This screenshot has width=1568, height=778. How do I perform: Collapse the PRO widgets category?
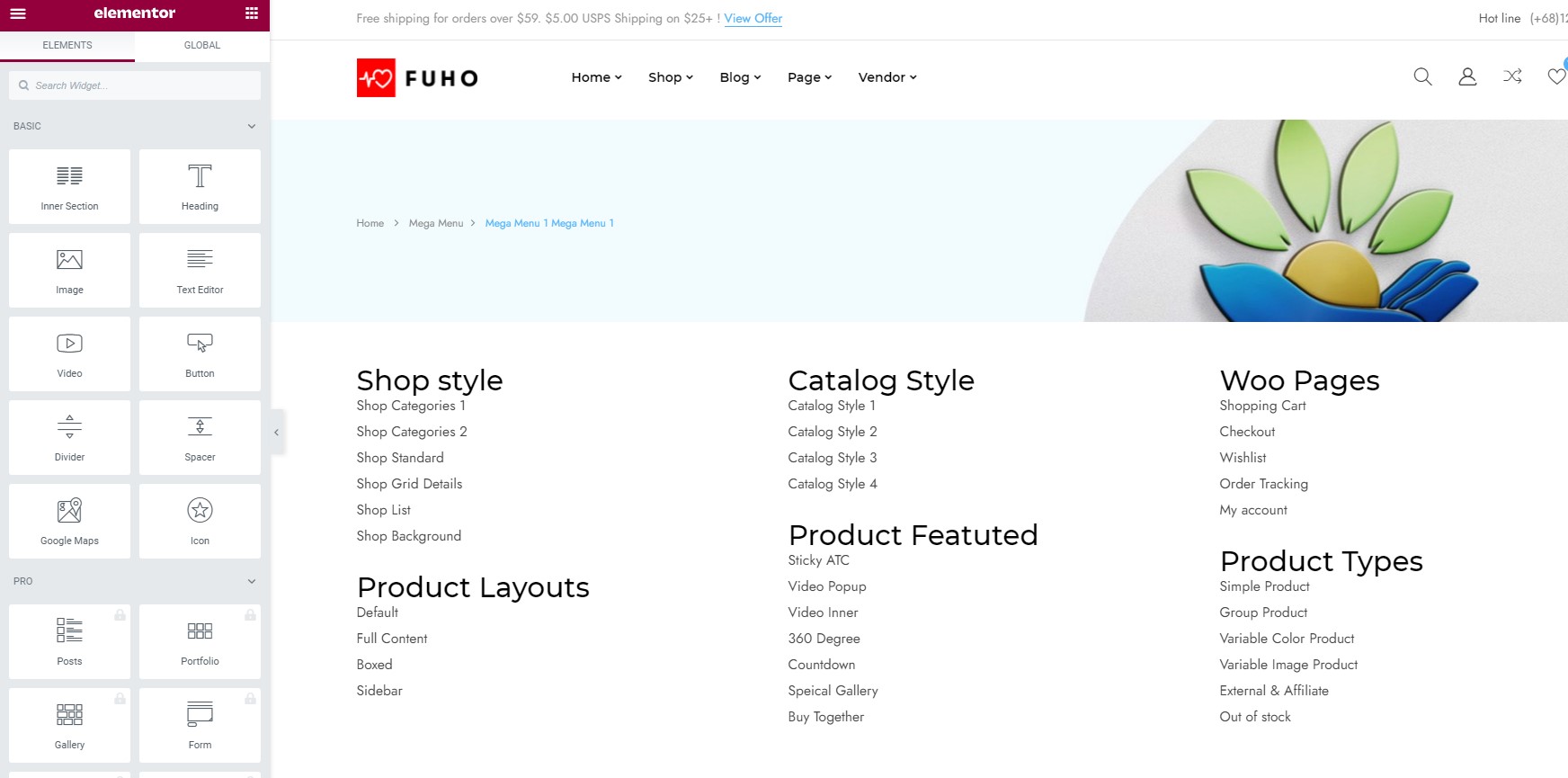tap(252, 581)
